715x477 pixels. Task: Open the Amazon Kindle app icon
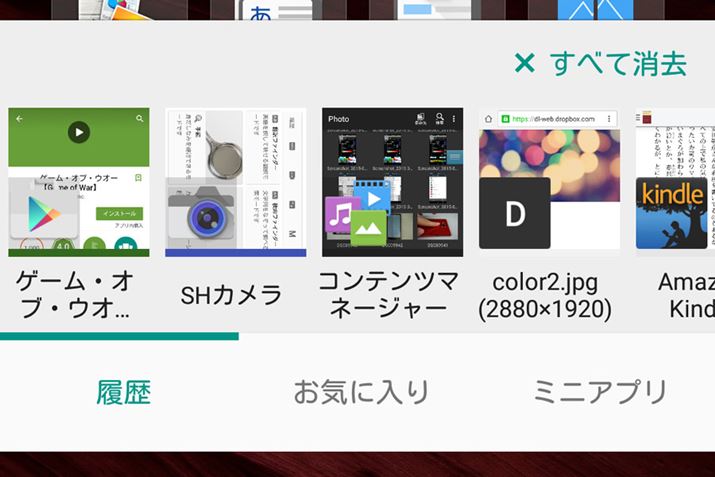click(x=674, y=214)
